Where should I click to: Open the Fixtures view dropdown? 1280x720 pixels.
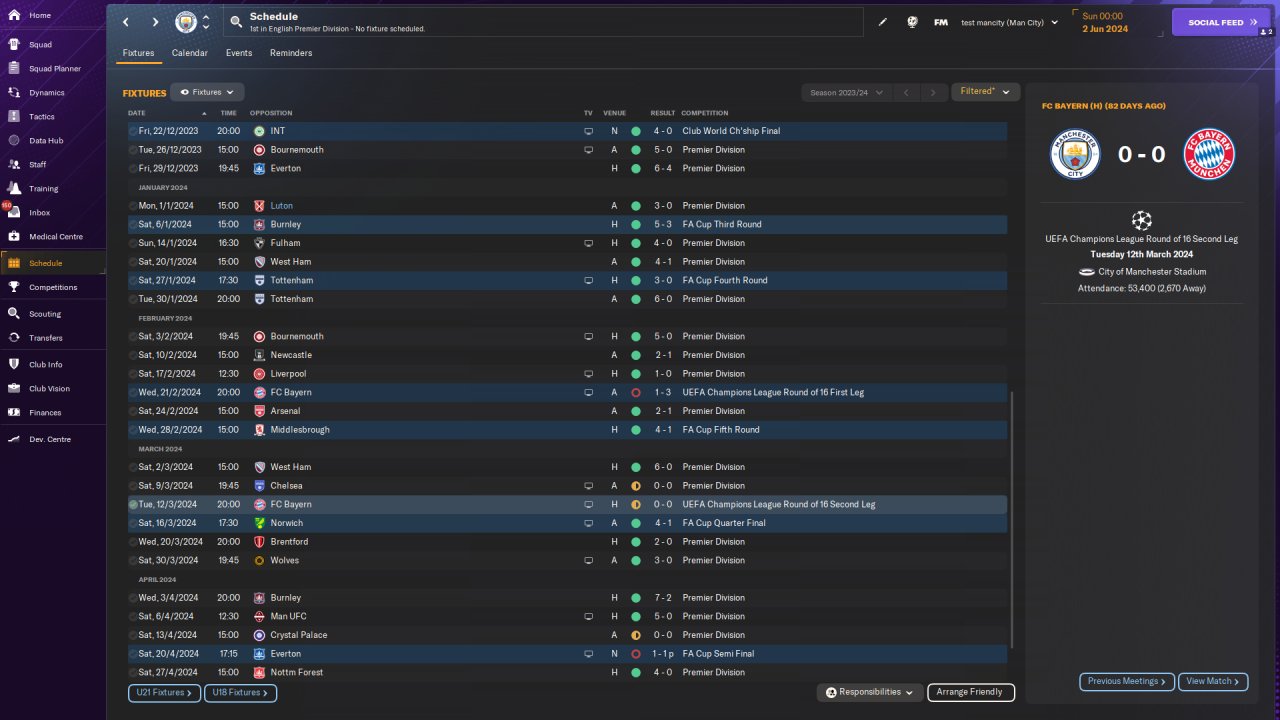[x=207, y=92]
